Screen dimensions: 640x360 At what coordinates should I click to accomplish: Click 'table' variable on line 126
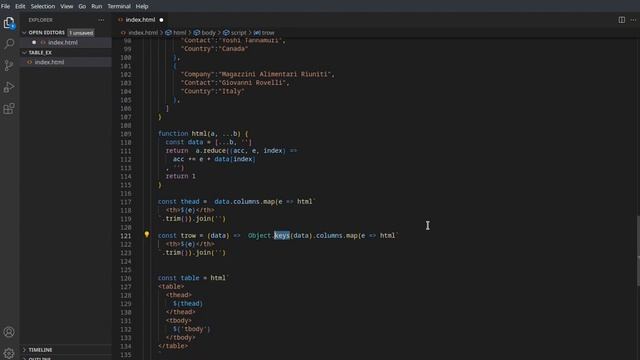(190, 278)
